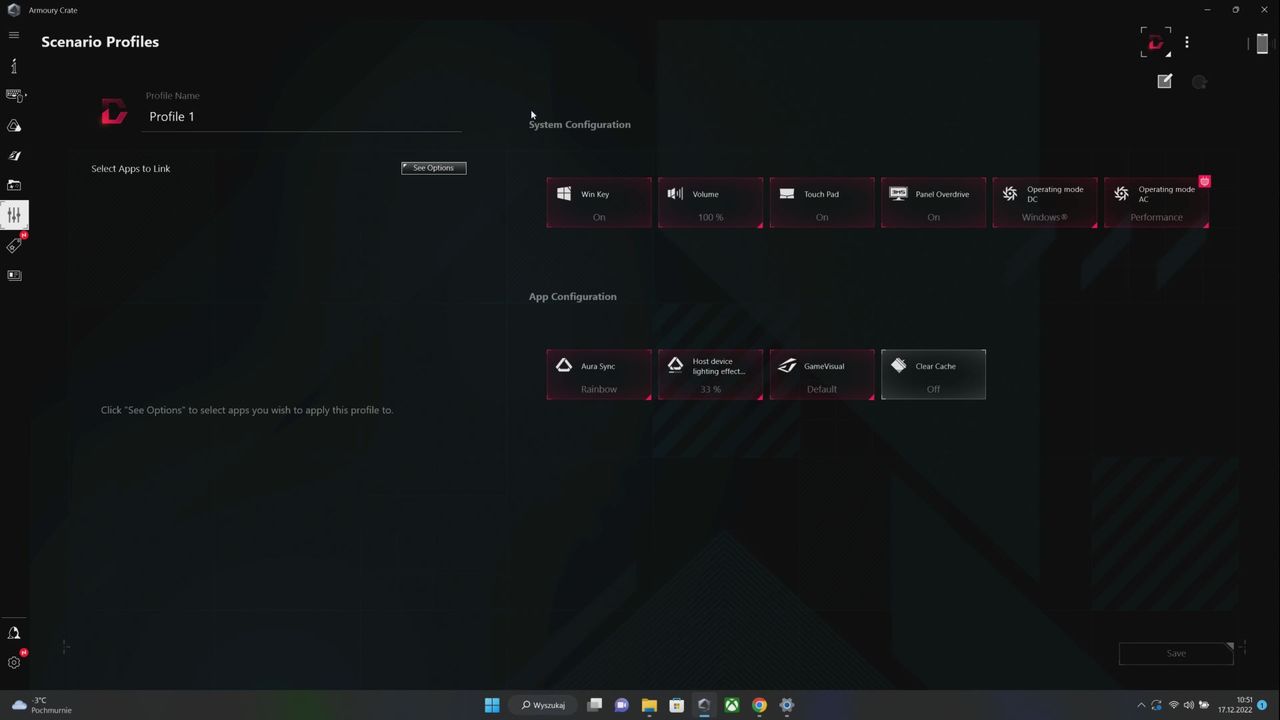Click red badge on Operating mode AC tile
Viewport: 1280px width, 720px height.
(x=1205, y=182)
